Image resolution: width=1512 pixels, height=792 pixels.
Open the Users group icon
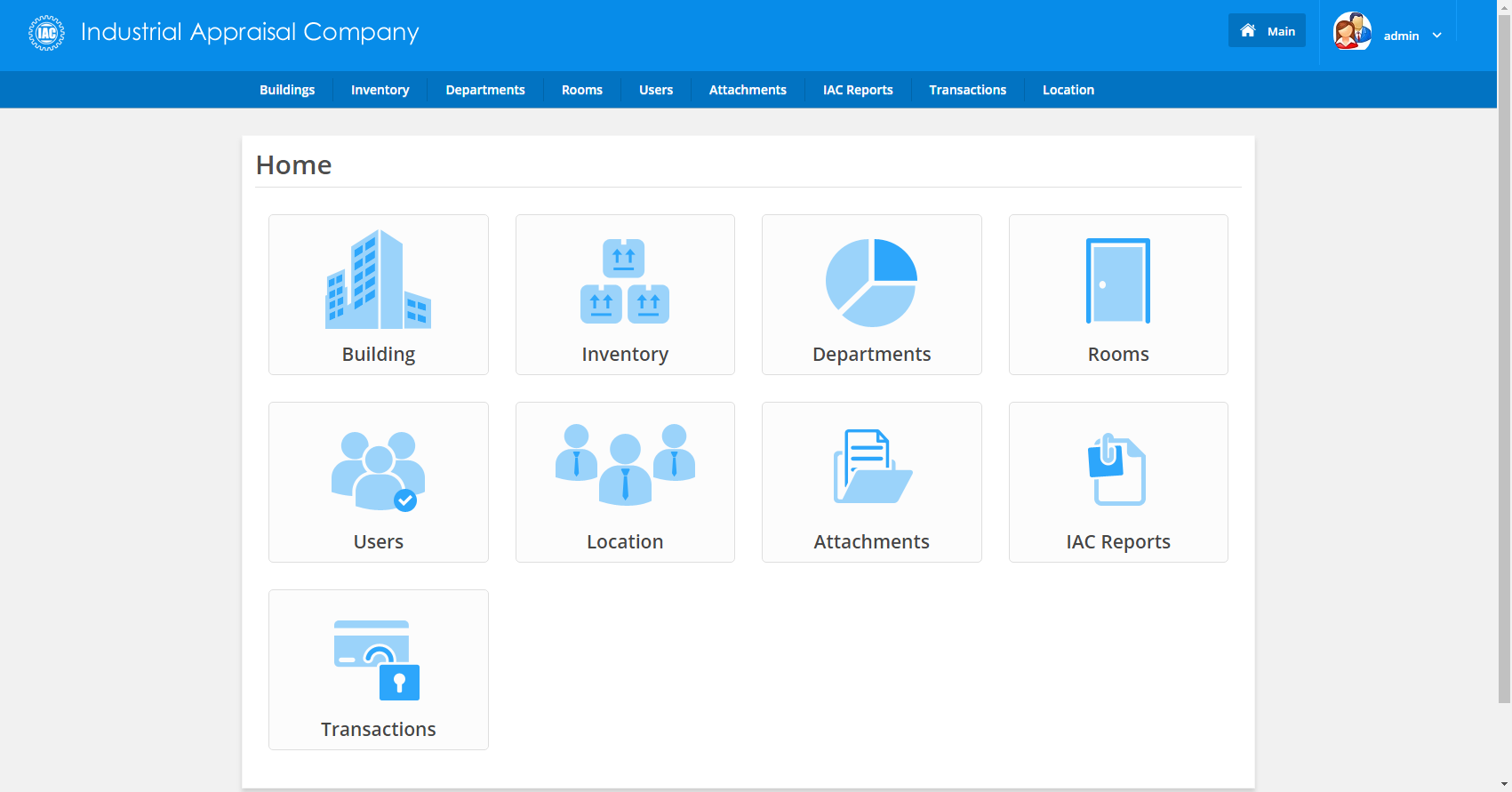pos(378,470)
